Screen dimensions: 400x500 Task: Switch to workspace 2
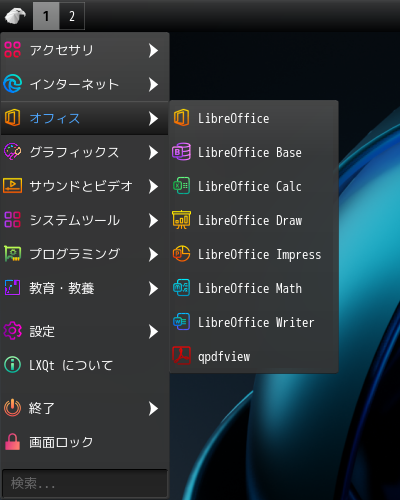tap(72, 16)
